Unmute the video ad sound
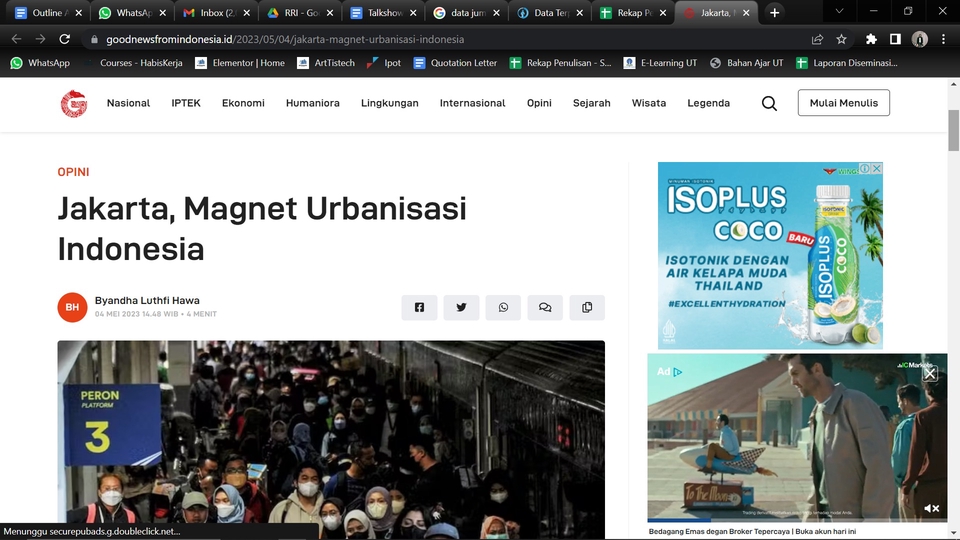 (x=931, y=508)
